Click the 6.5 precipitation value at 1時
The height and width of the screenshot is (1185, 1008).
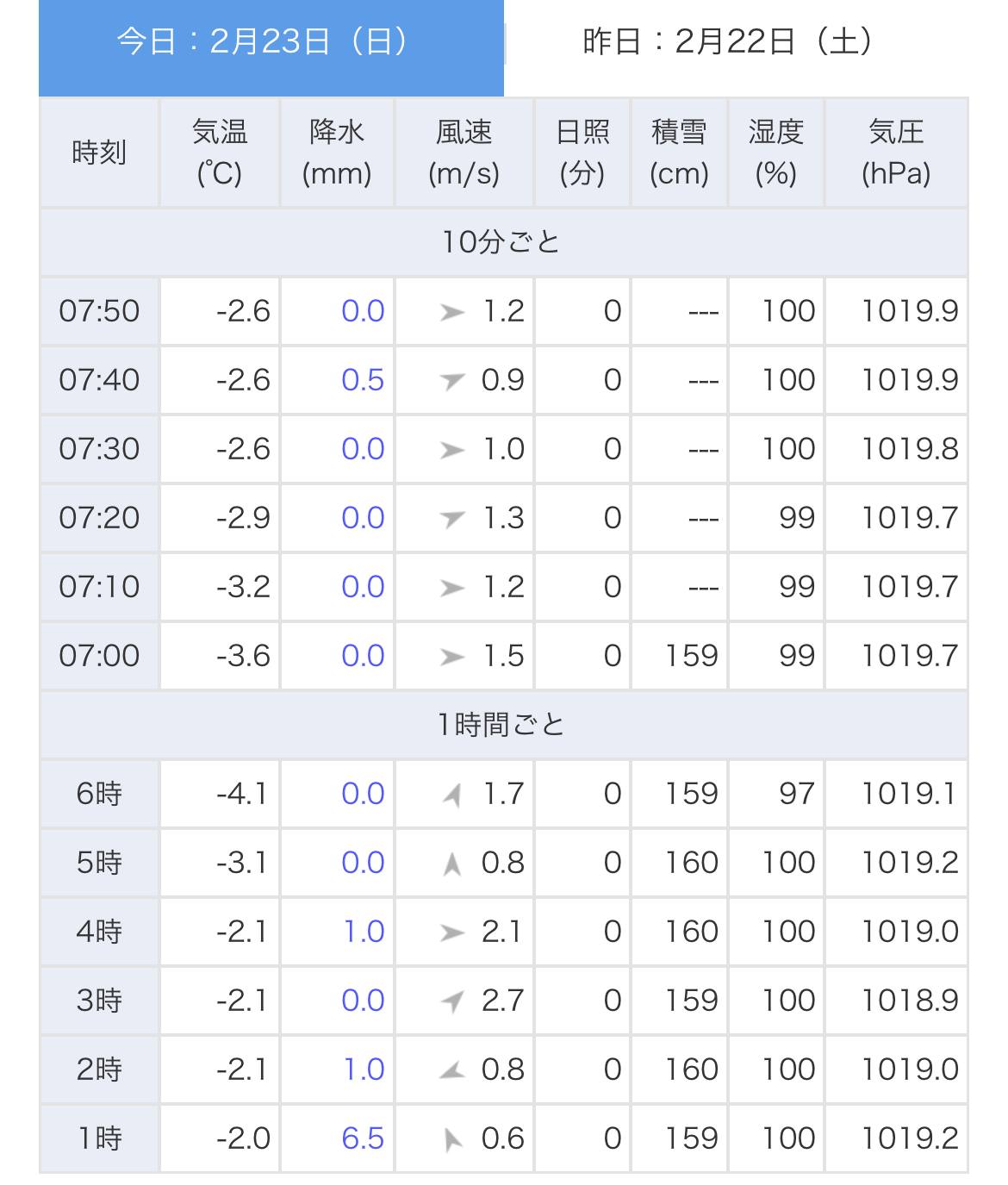tap(363, 1138)
